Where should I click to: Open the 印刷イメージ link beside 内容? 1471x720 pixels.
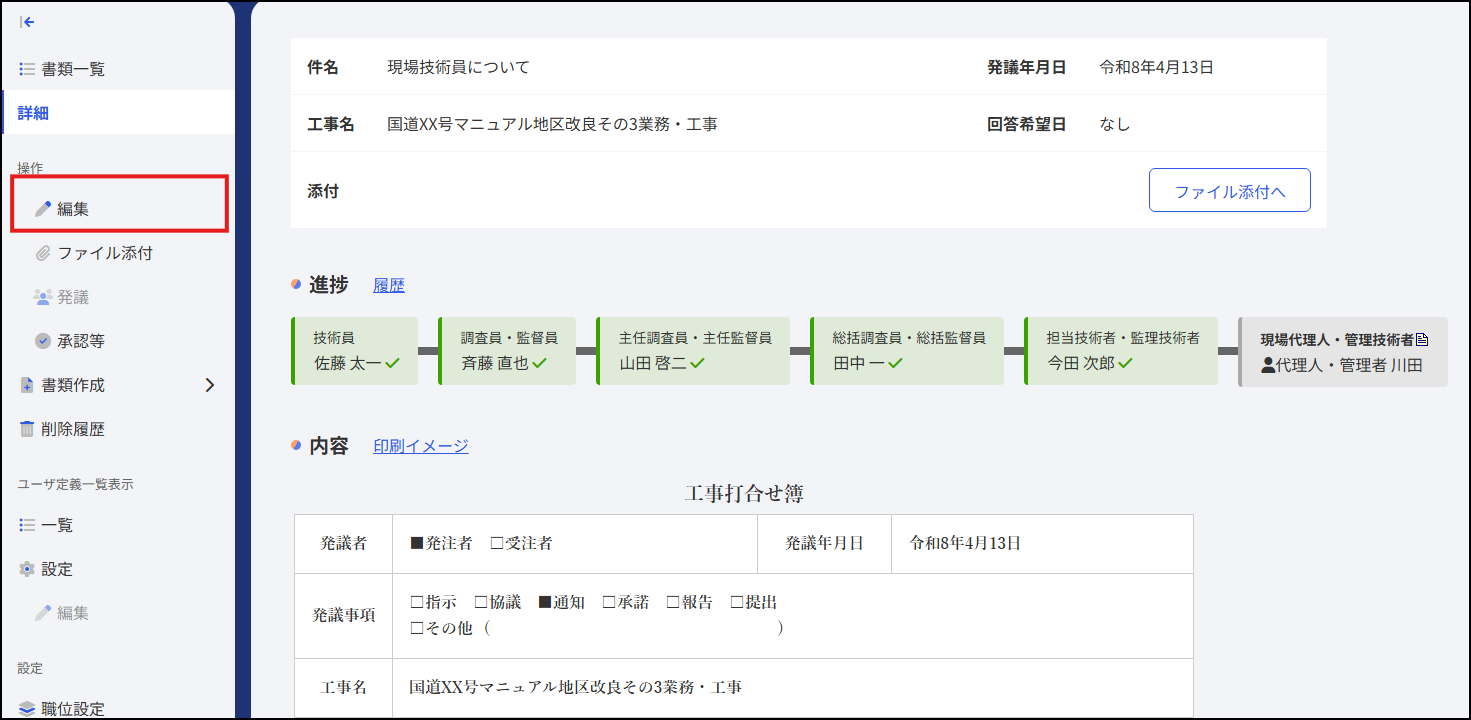[x=421, y=446]
